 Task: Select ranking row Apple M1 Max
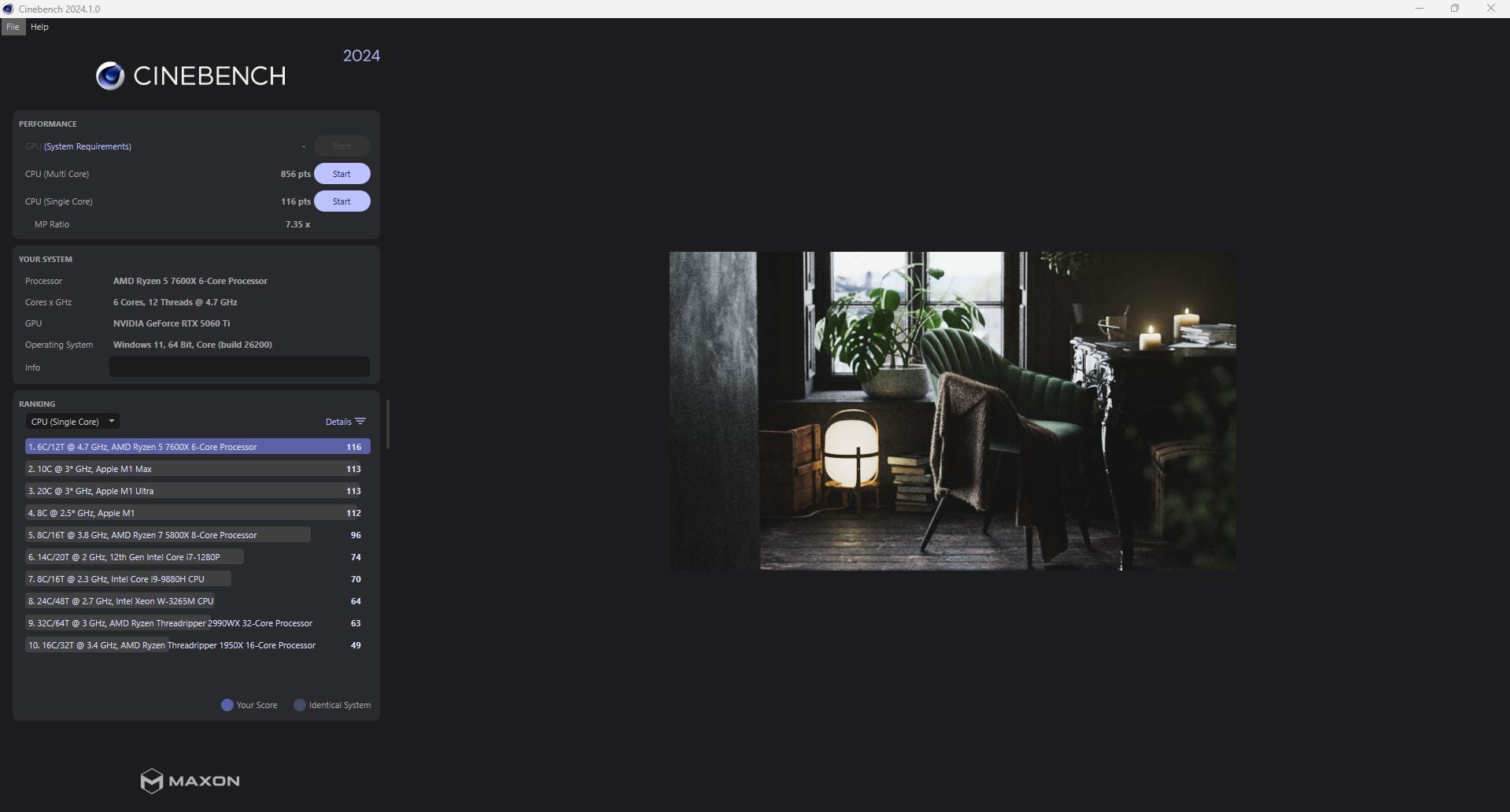point(198,469)
